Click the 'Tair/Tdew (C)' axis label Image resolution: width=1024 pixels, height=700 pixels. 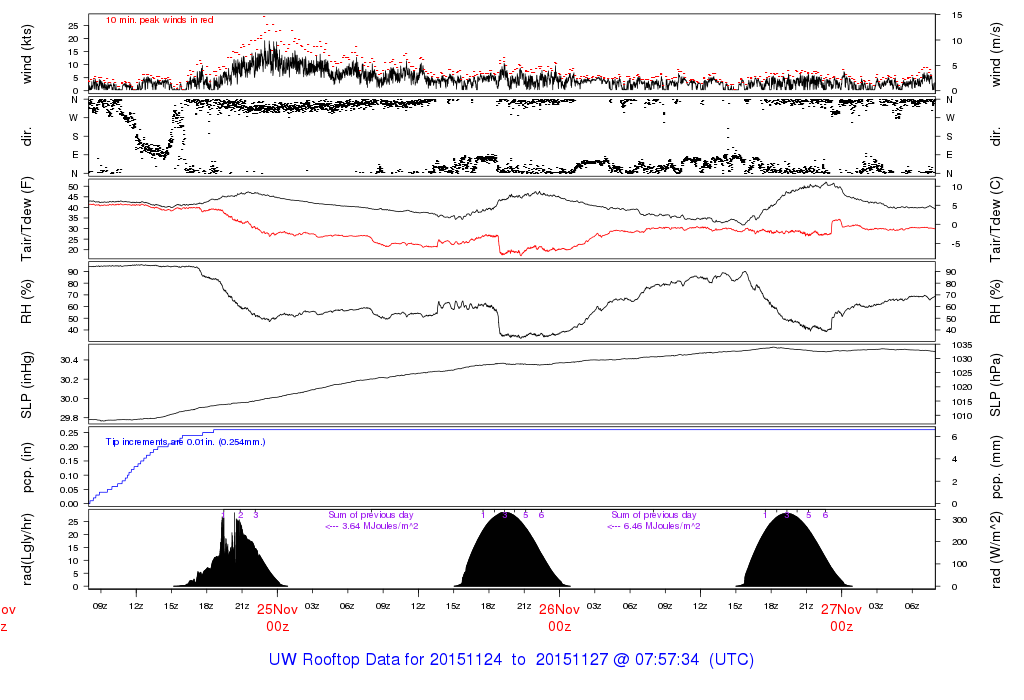[x=995, y=219]
